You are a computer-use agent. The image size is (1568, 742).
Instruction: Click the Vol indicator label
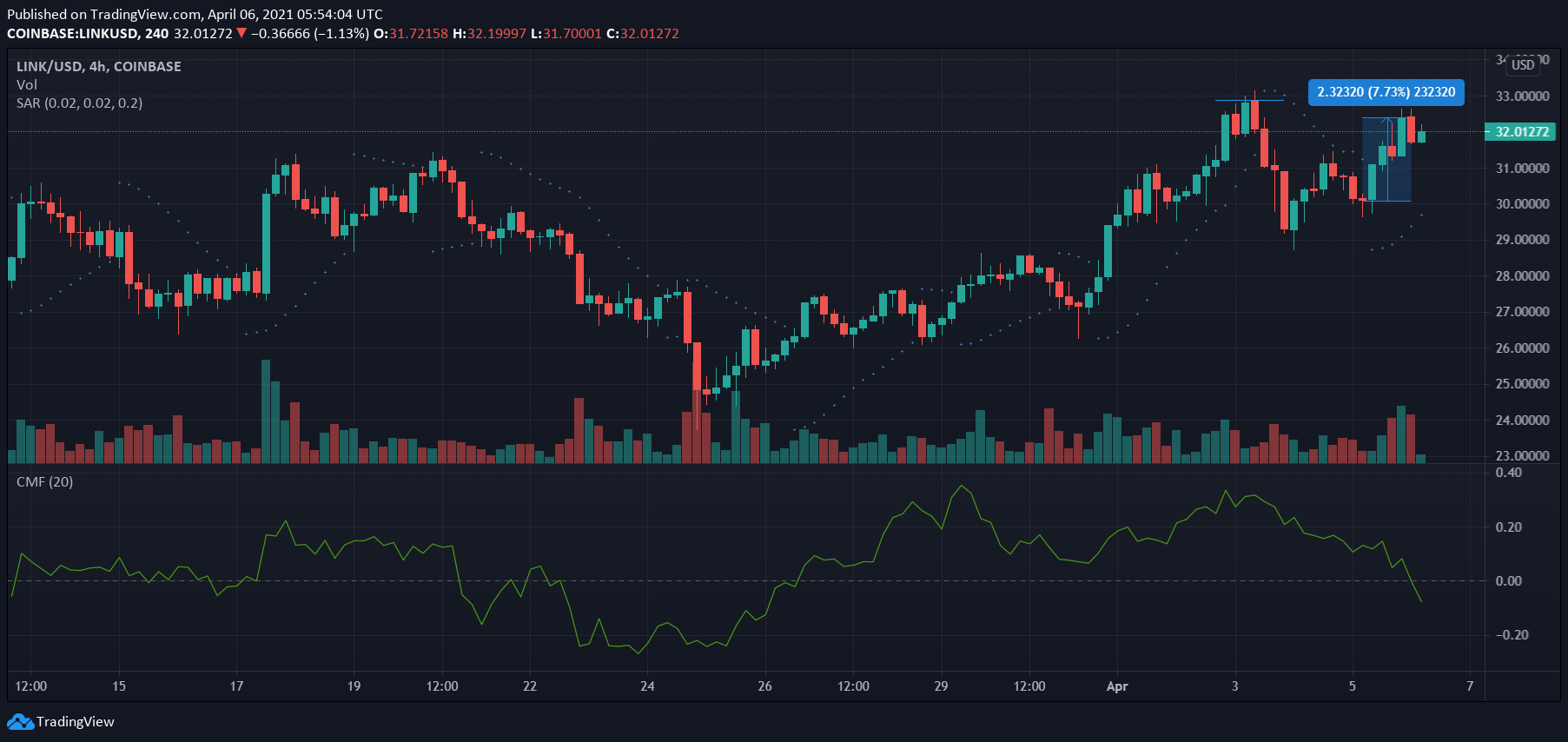pyautogui.click(x=27, y=85)
